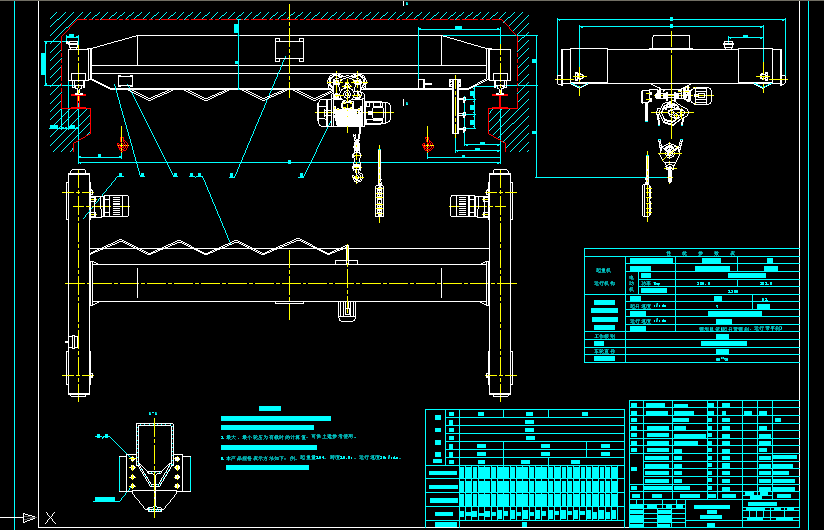Pick the small motor beneath the plan-view girder
The image size is (824, 530).
coord(347,312)
